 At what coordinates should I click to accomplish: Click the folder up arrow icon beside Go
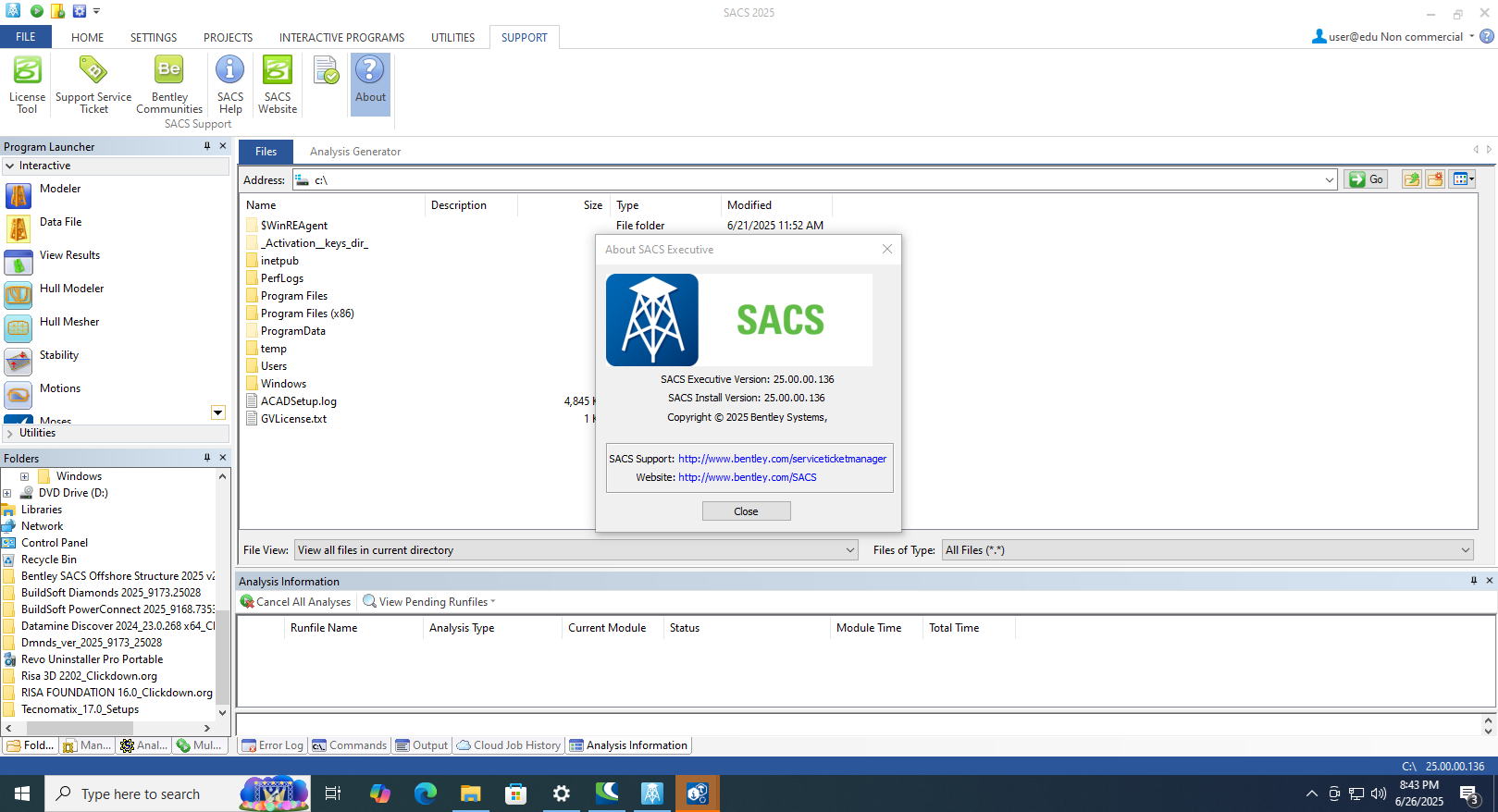point(1411,179)
